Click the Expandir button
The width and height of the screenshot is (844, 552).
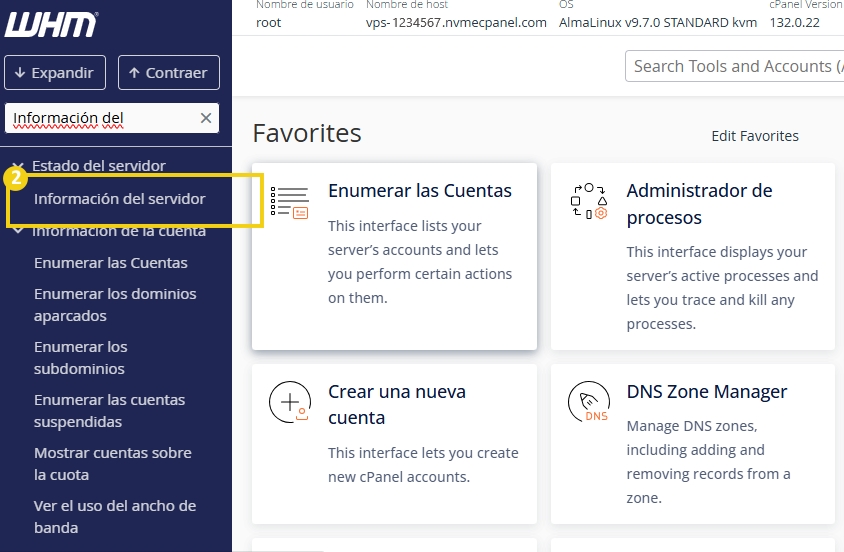coord(55,73)
